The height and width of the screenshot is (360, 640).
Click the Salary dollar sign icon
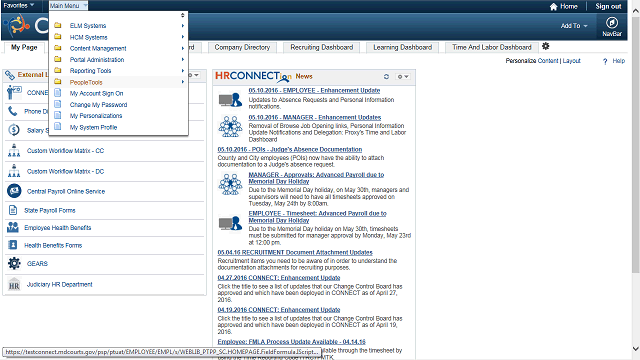click(14, 130)
